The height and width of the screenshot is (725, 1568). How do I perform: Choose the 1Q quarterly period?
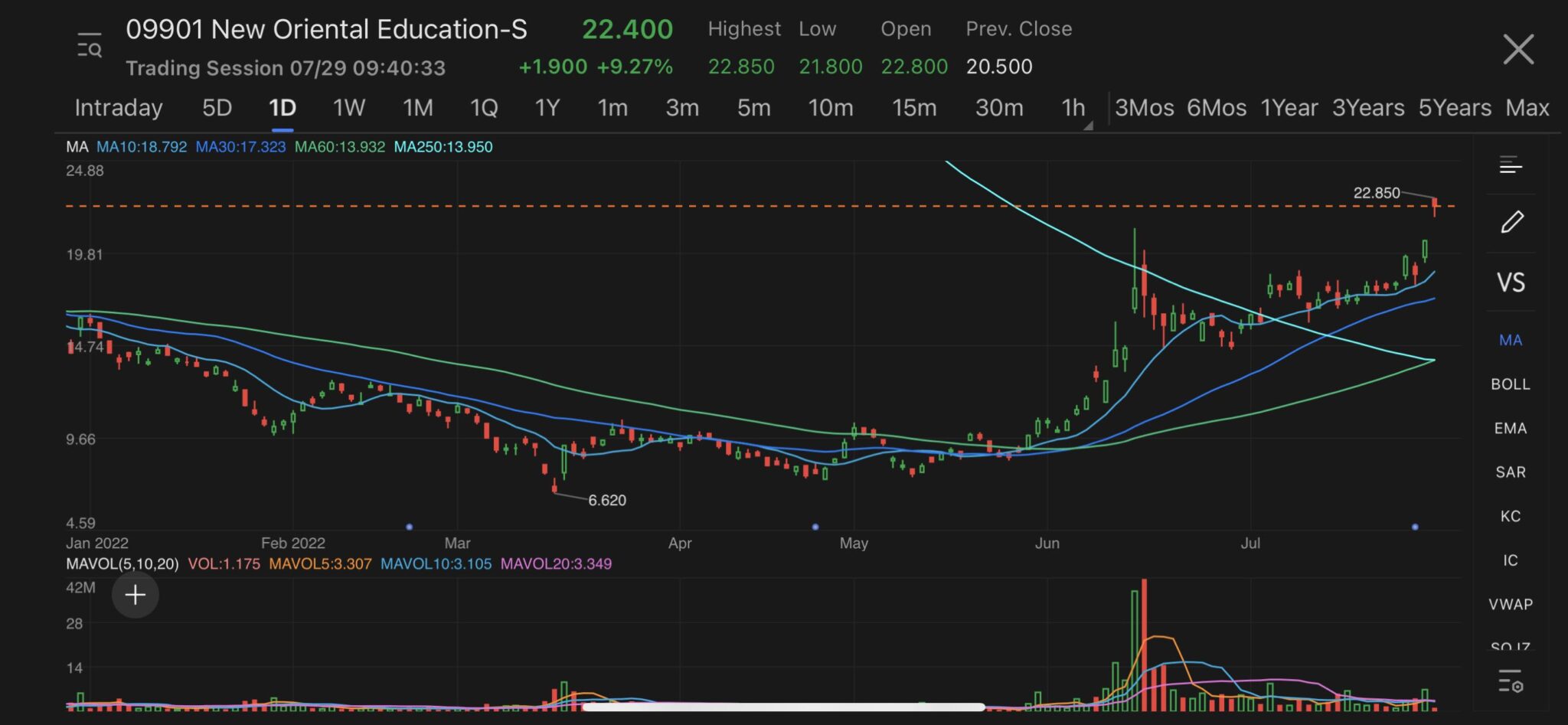point(484,108)
